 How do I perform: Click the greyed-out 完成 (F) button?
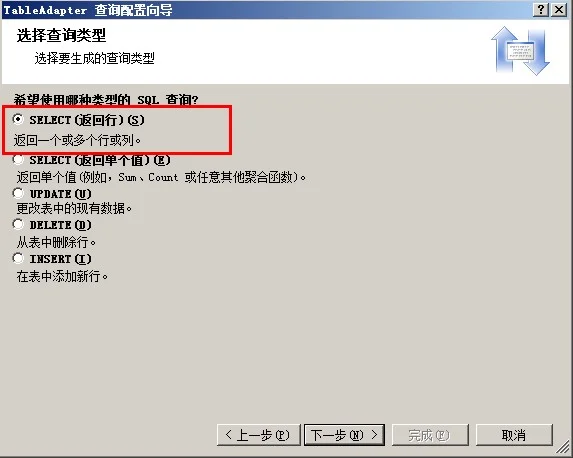click(x=430, y=435)
